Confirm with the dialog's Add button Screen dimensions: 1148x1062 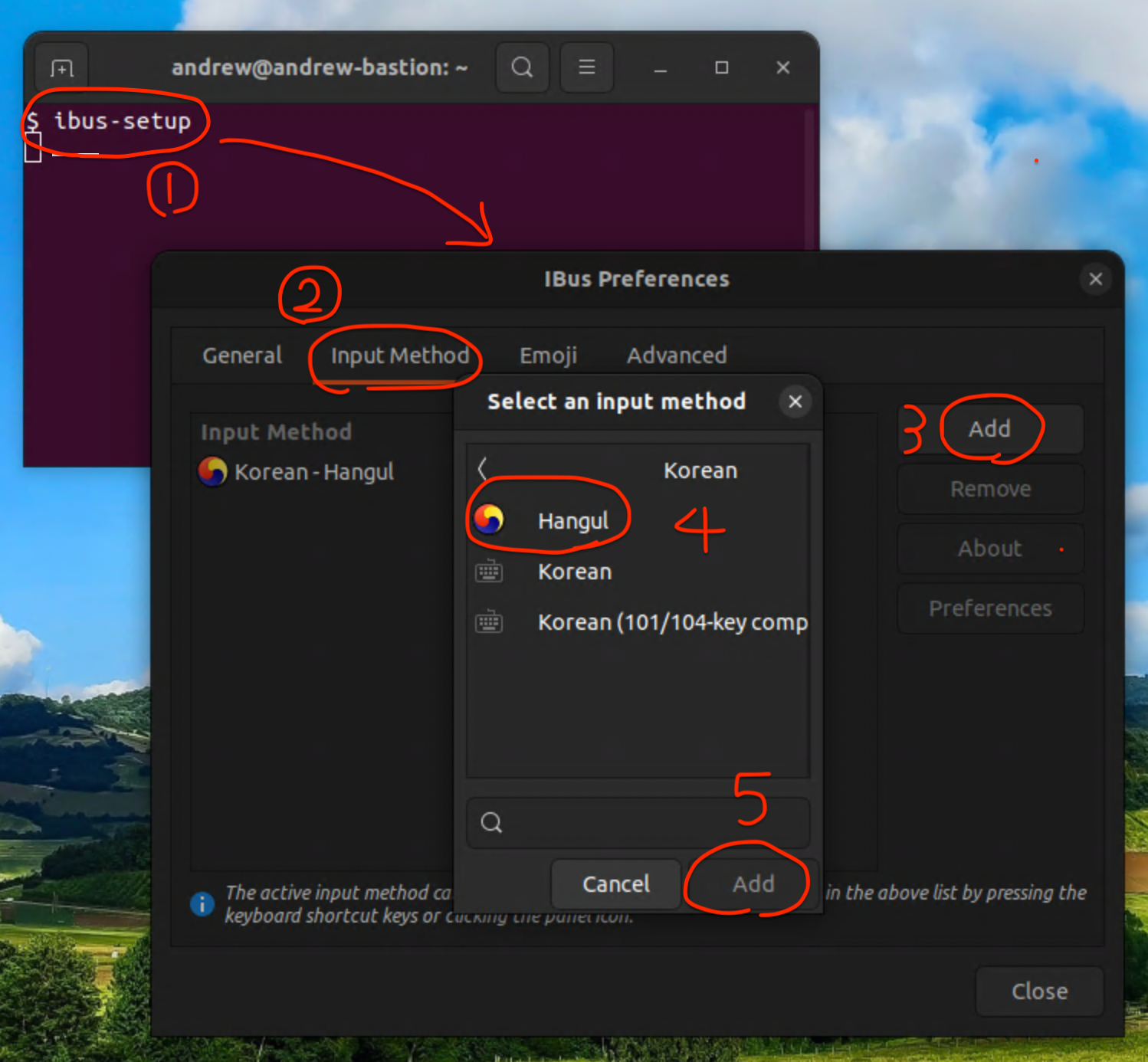[x=753, y=884]
